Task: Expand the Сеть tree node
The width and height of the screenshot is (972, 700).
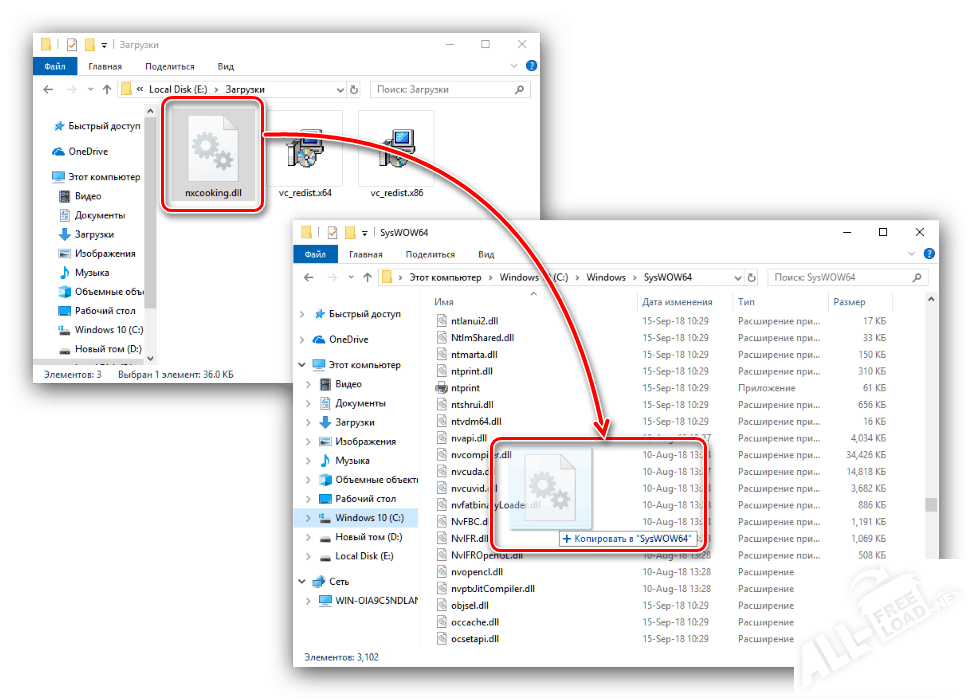Action: tap(303, 581)
